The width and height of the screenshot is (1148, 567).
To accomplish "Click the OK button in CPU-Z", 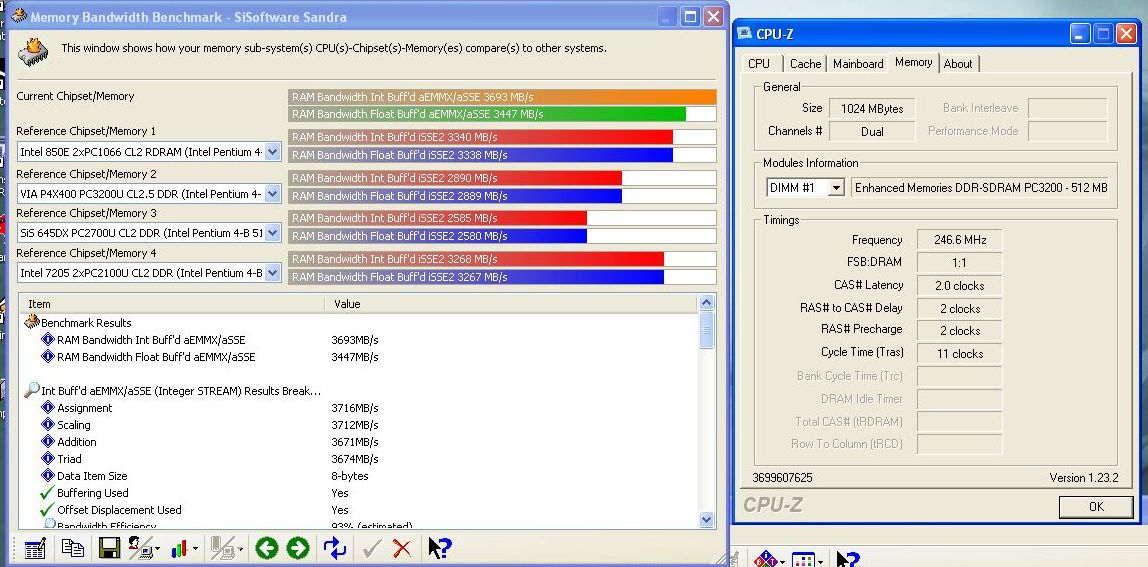I will (x=1096, y=506).
